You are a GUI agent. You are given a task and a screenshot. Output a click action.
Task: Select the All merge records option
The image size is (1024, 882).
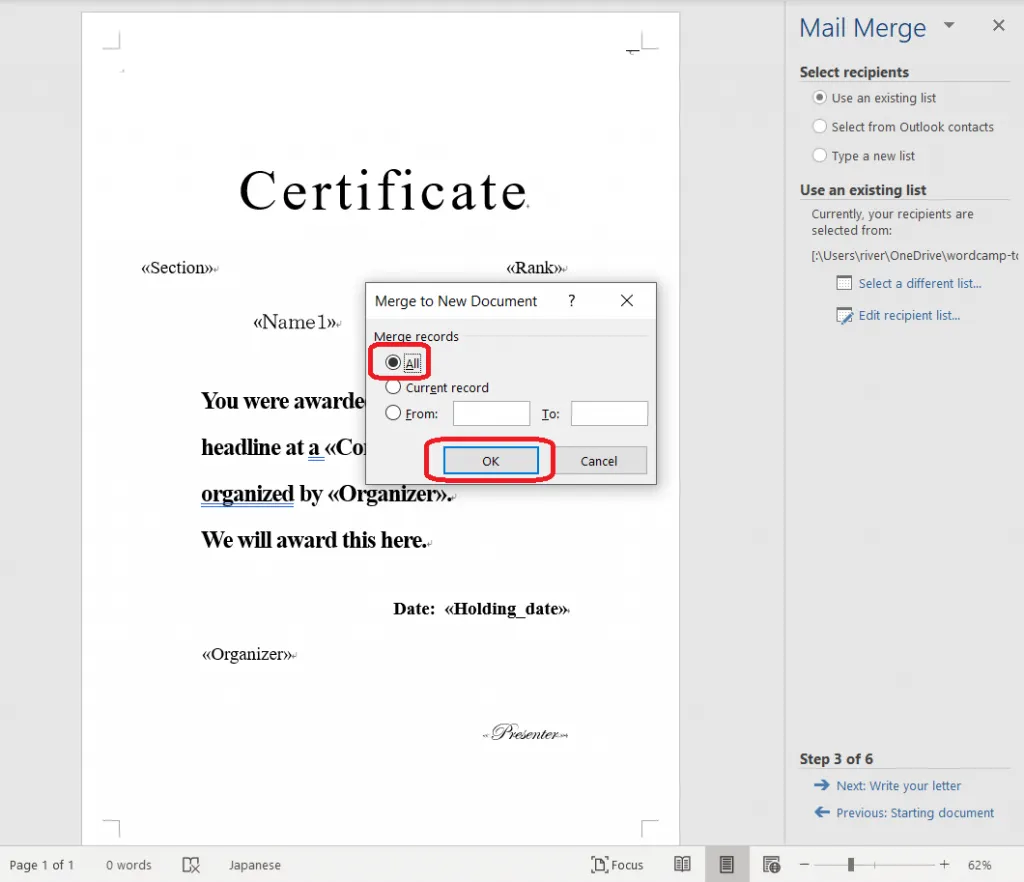[x=393, y=363]
